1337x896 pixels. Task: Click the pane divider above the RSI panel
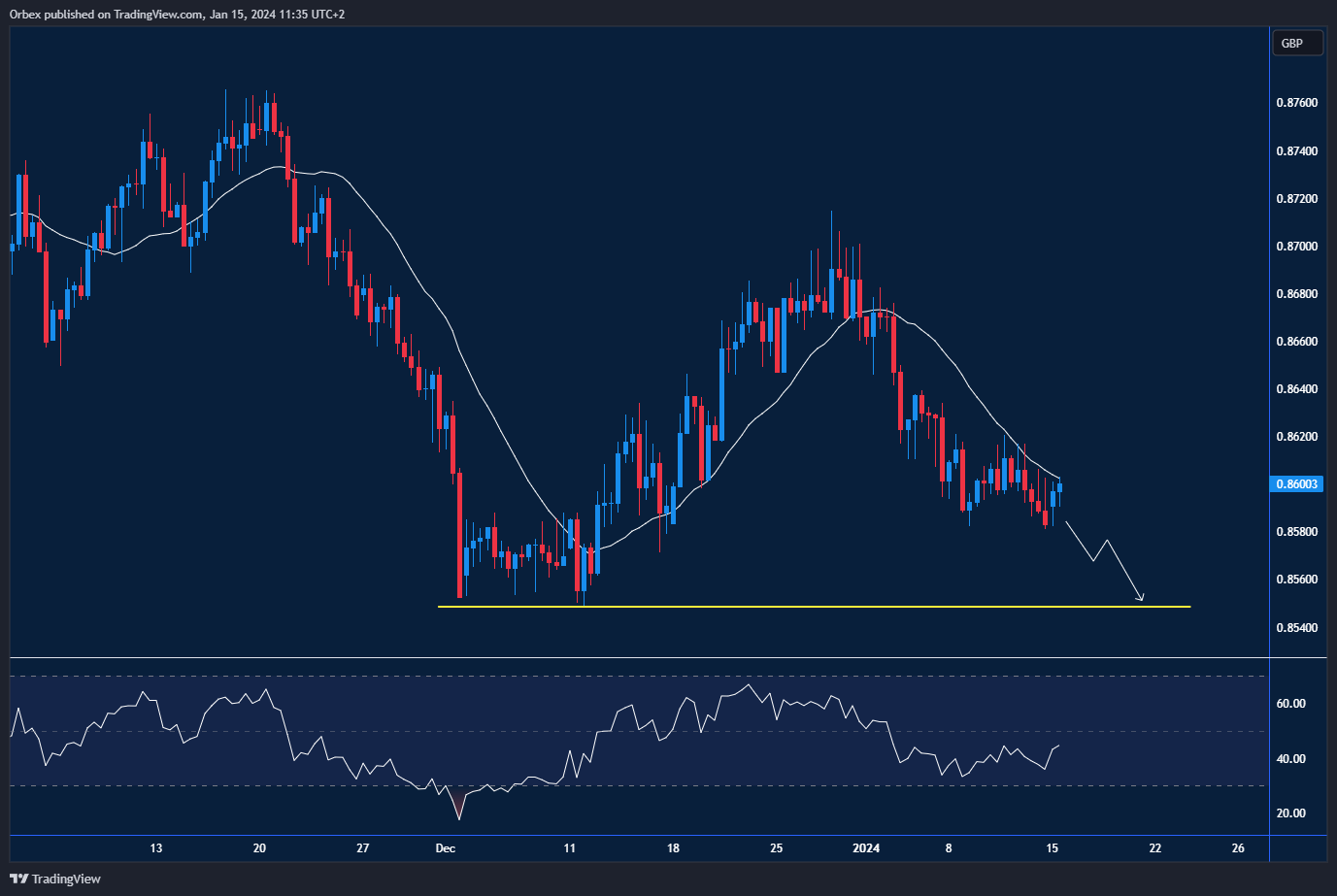click(x=641, y=658)
